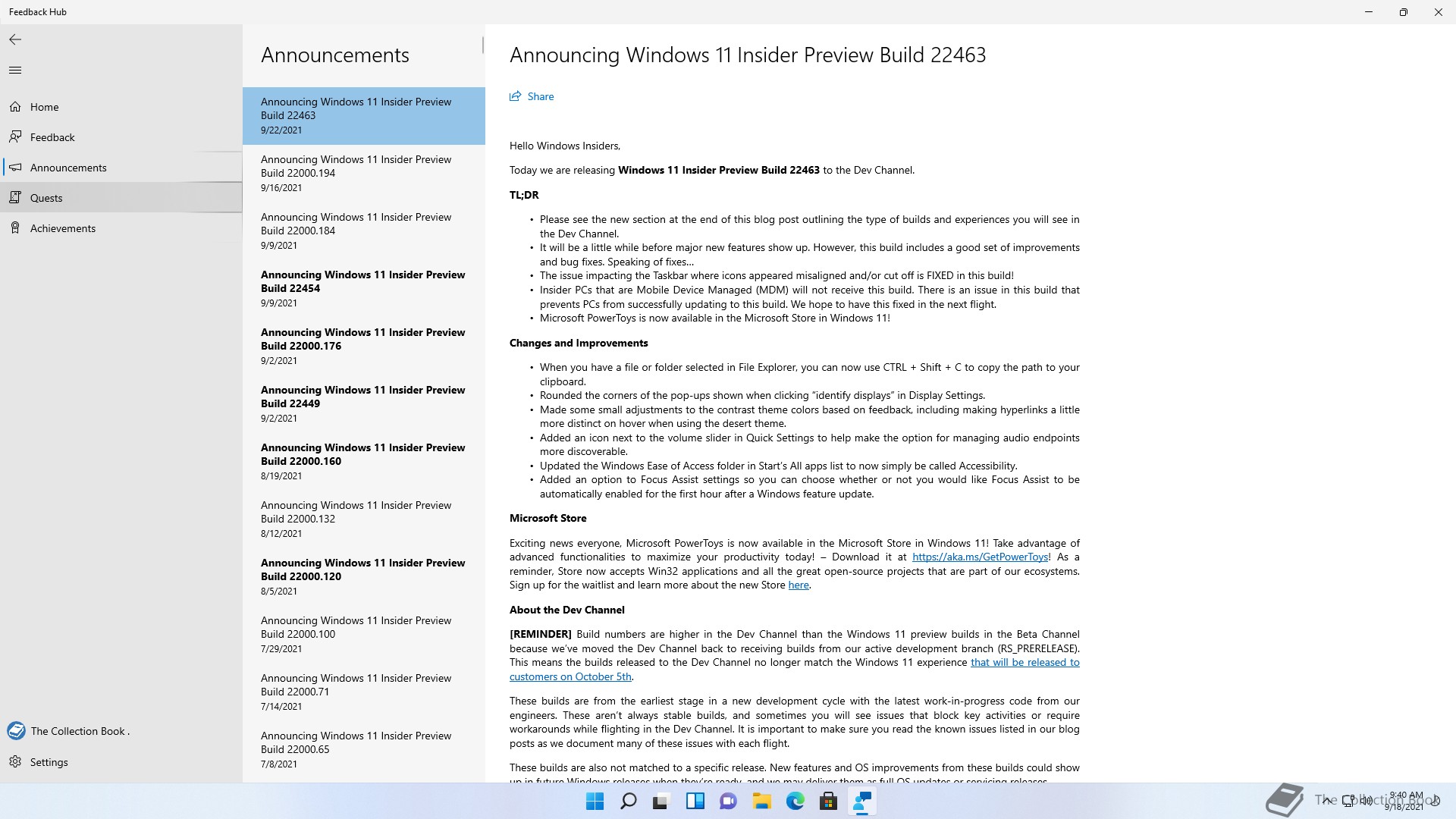This screenshot has height=819, width=1456.
Task: Click Feedback Hub taskbar icon
Action: (861, 802)
